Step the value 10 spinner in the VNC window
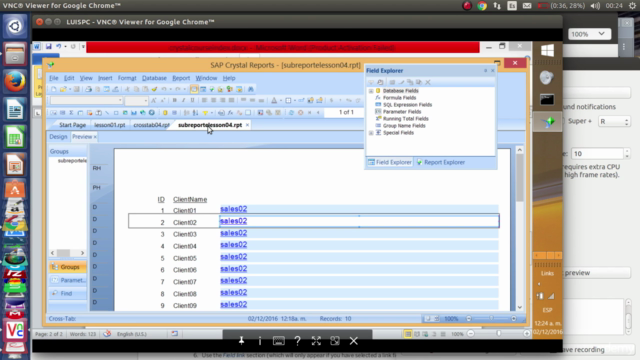The height and width of the screenshot is (360, 640). pyautogui.click(x=627, y=153)
